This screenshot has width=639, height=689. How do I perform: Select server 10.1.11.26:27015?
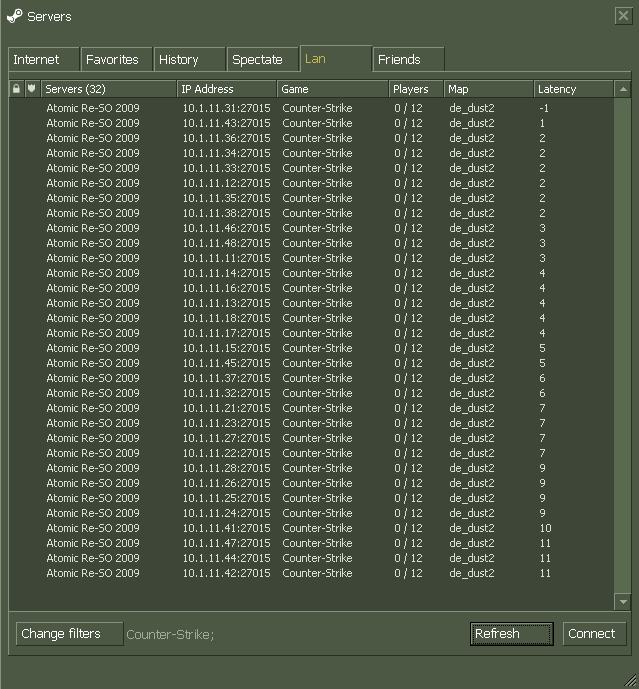(311, 483)
